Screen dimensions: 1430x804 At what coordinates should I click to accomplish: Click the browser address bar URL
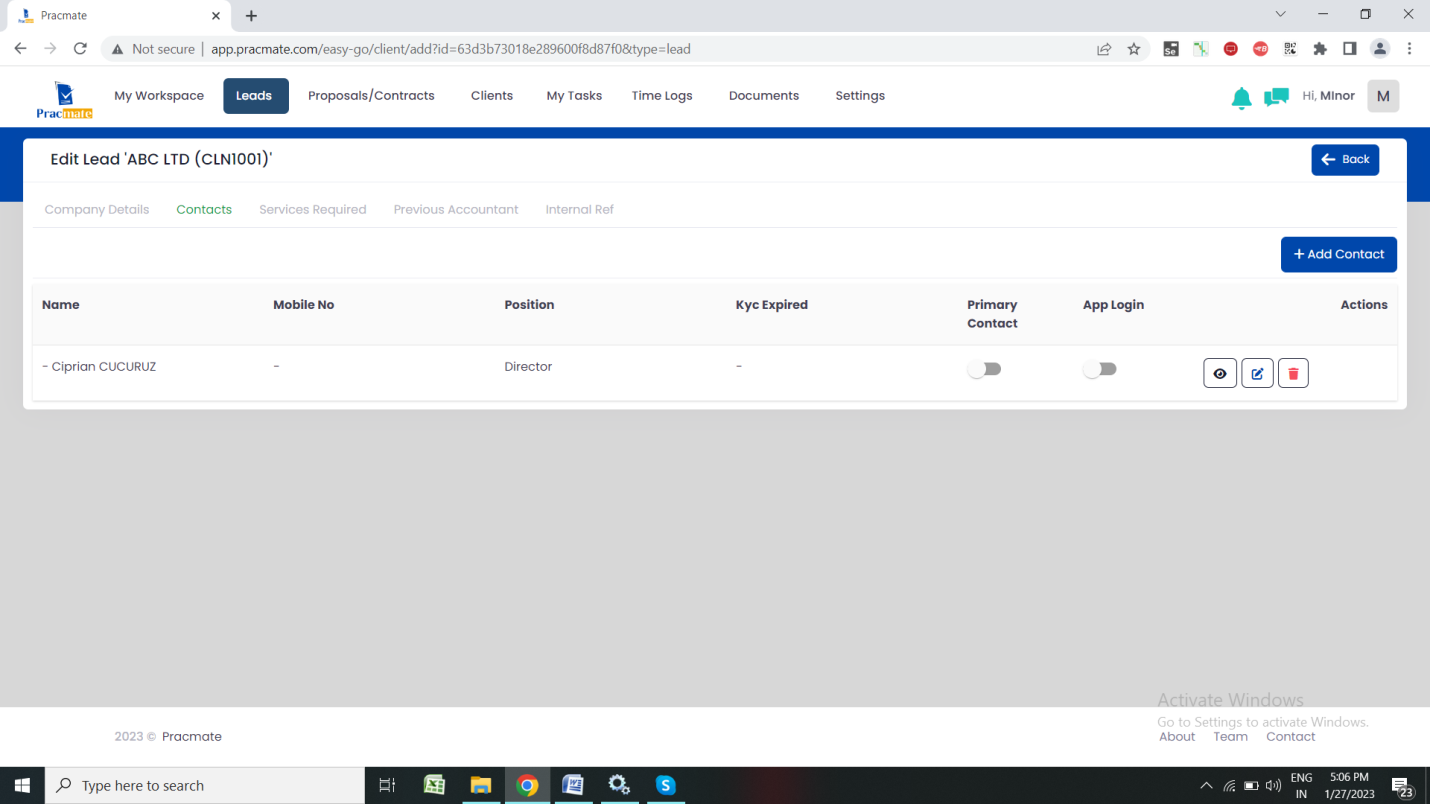451,49
